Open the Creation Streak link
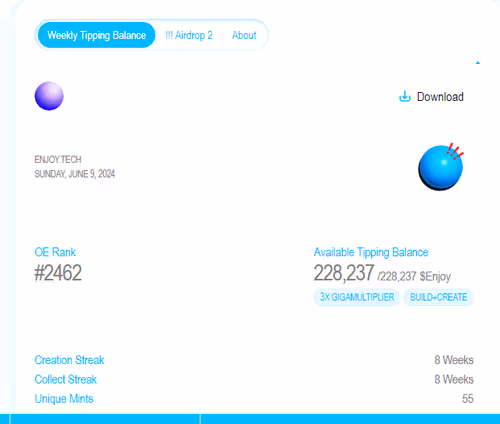 [x=69, y=360]
